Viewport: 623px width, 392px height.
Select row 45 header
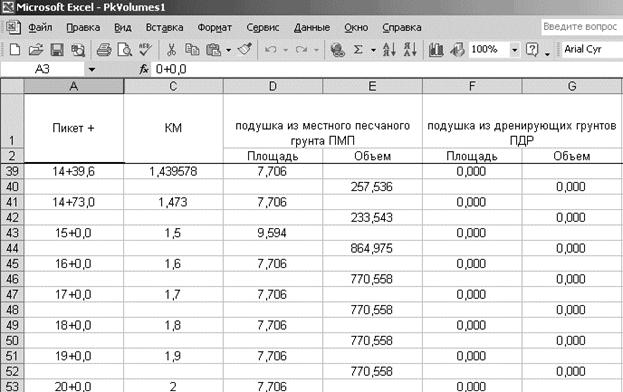[12, 264]
